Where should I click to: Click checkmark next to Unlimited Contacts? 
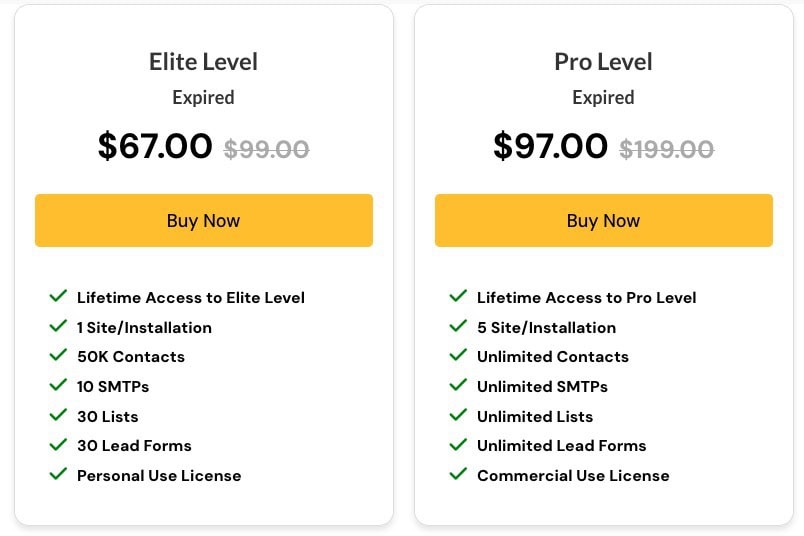click(x=458, y=355)
